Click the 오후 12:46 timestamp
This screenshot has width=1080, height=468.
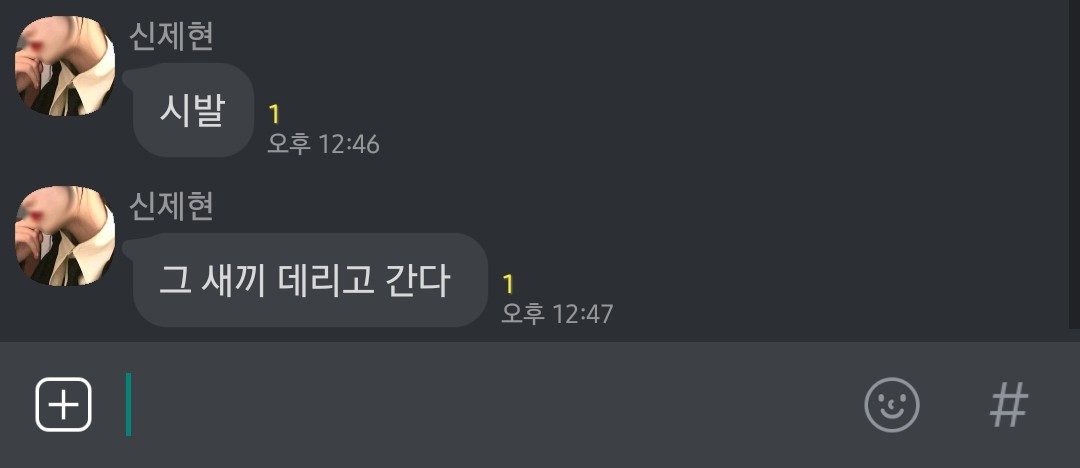324,144
